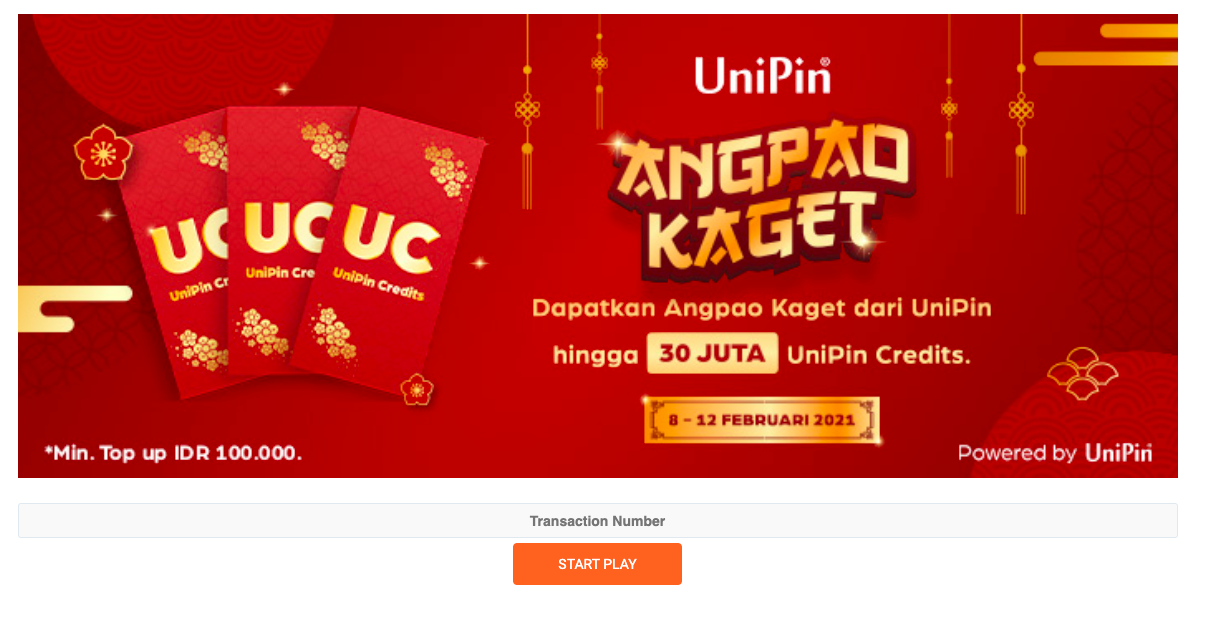Screen dimensions: 1212x617
Task: Click the small red flower below the right envelope
Action: click(417, 389)
